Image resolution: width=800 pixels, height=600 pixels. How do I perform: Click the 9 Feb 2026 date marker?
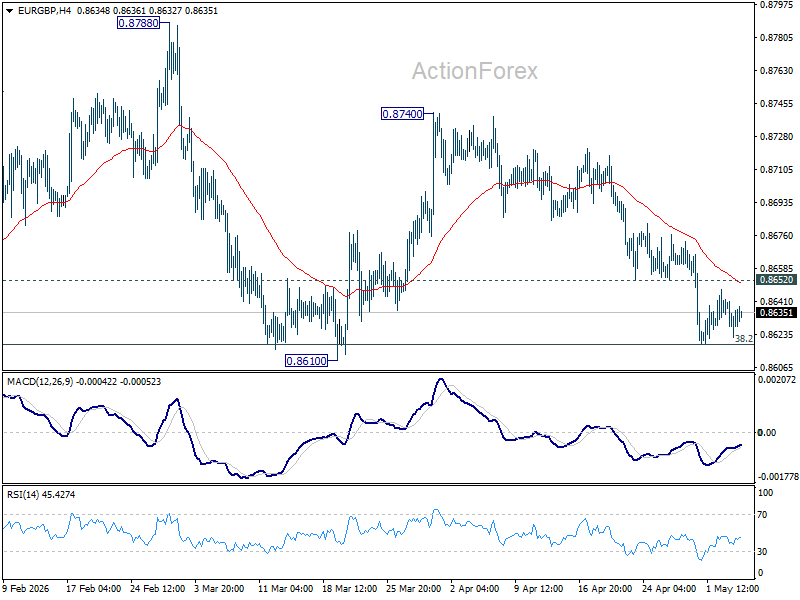[x=26, y=588]
